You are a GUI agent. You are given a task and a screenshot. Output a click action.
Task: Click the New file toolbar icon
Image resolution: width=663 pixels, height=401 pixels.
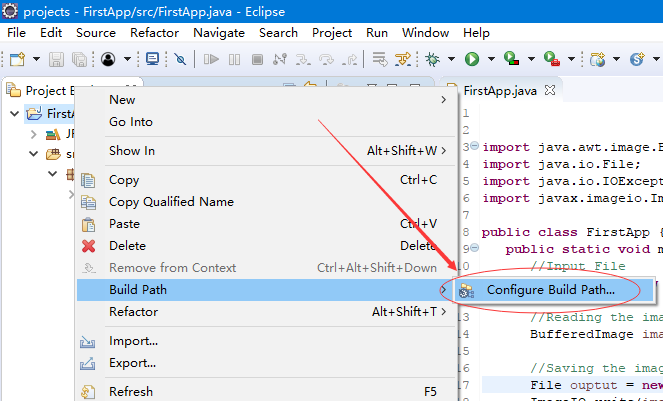(17, 60)
